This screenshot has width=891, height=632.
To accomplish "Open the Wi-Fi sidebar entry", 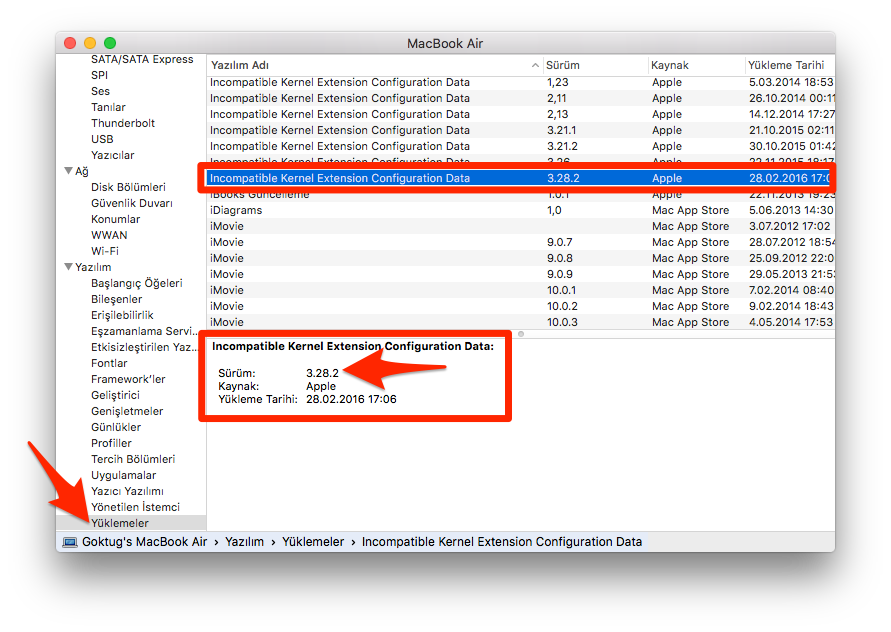I will tap(106, 251).
